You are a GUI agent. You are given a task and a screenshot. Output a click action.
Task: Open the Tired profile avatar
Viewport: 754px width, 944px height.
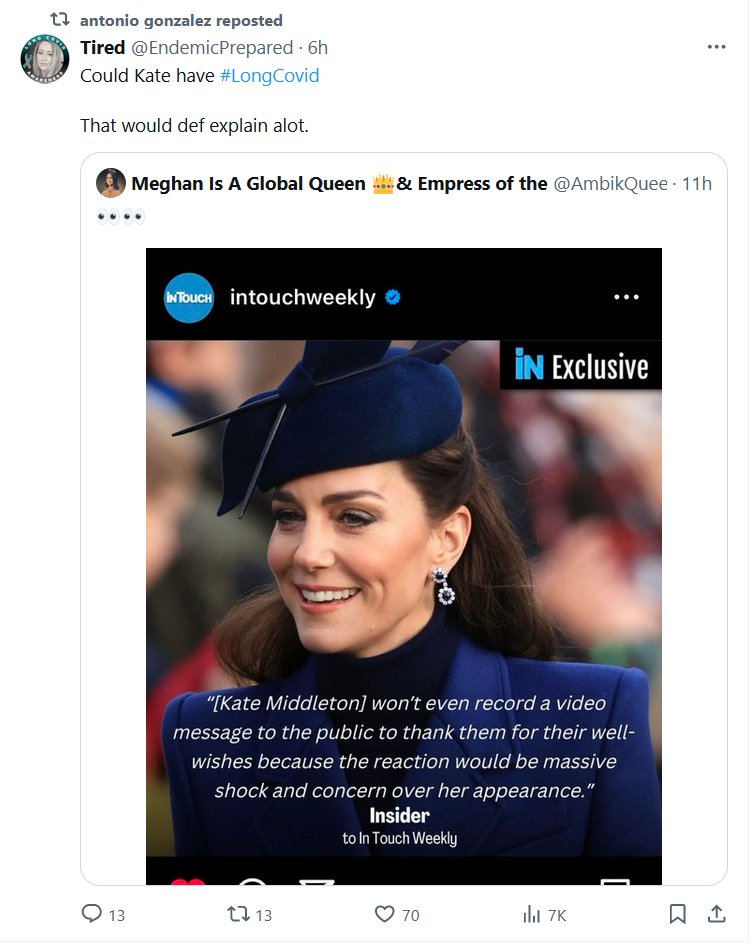point(45,62)
